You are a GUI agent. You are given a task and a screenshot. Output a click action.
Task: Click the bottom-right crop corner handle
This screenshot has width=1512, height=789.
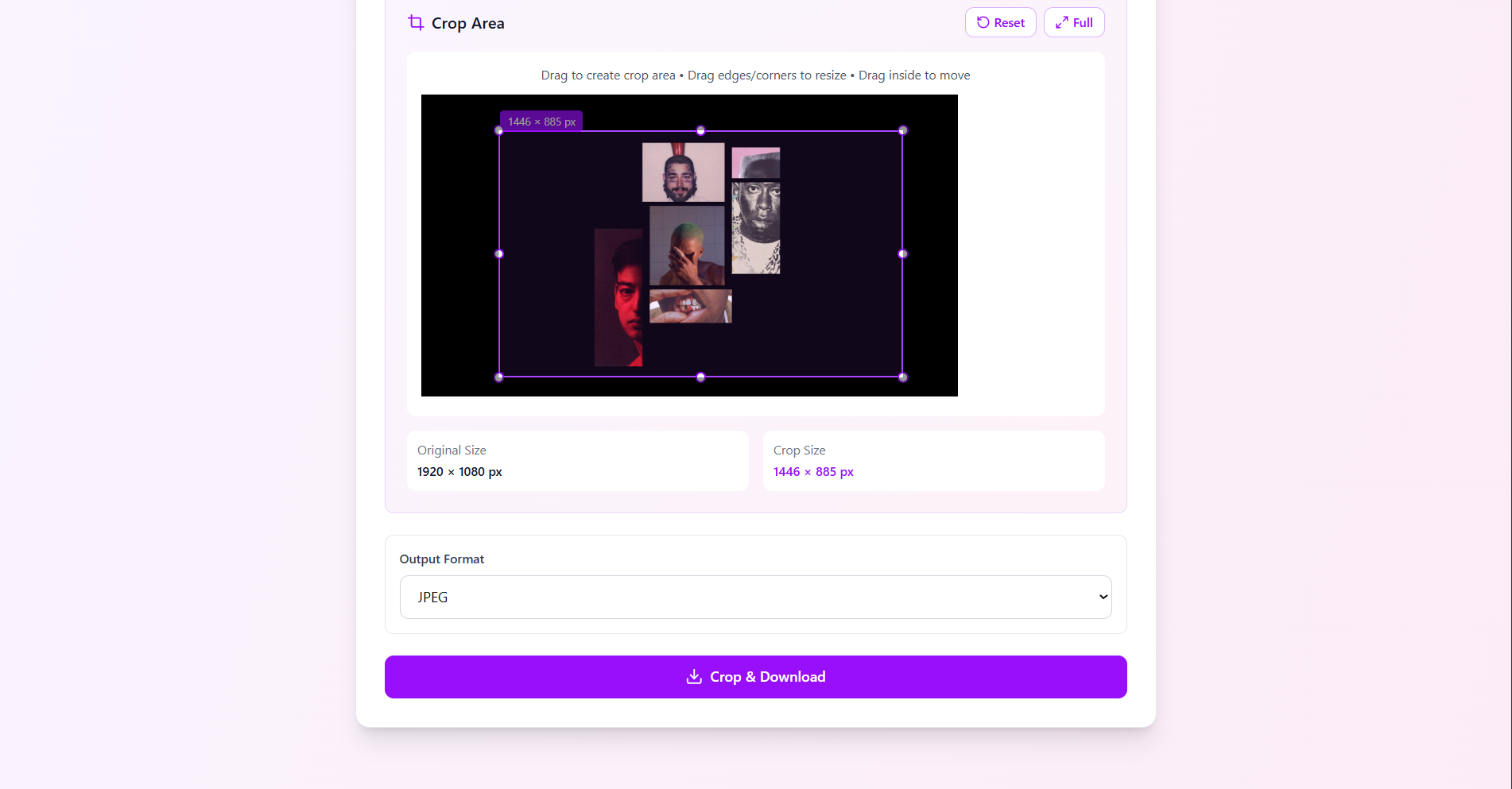(x=903, y=377)
